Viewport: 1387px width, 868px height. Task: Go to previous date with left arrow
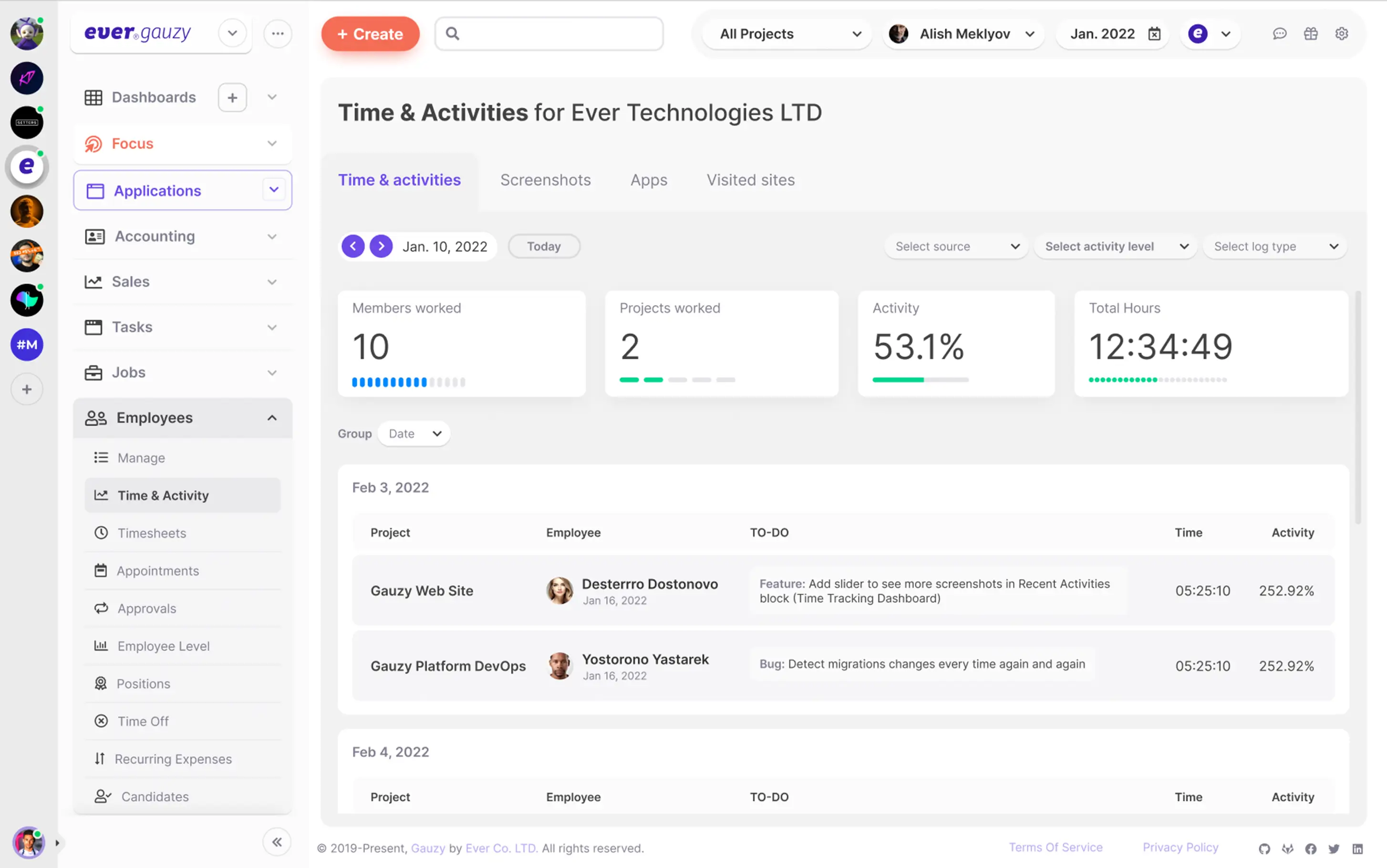click(353, 246)
